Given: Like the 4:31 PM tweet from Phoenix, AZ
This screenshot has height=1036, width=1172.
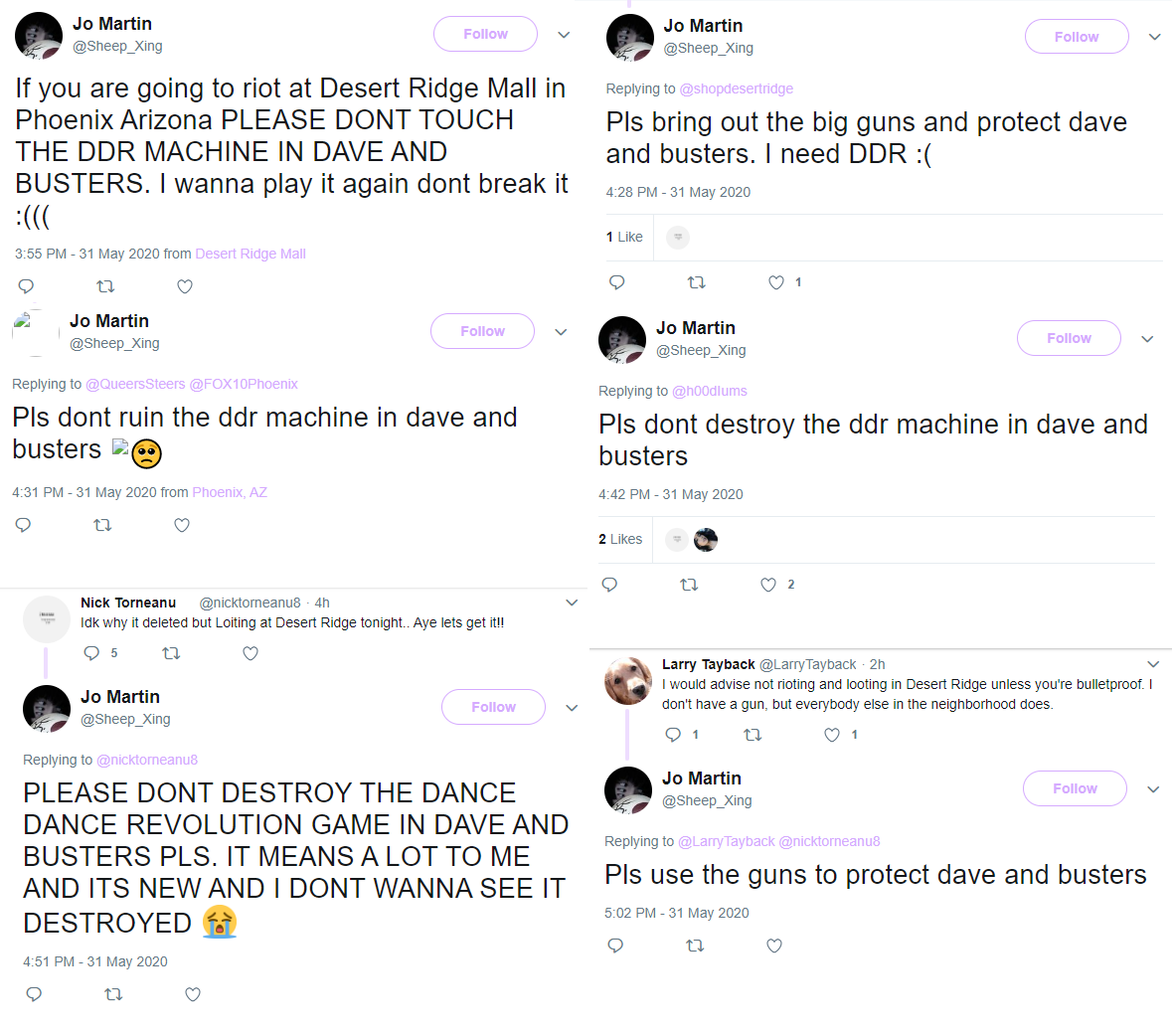Looking at the screenshot, I should [x=182, y=525].
